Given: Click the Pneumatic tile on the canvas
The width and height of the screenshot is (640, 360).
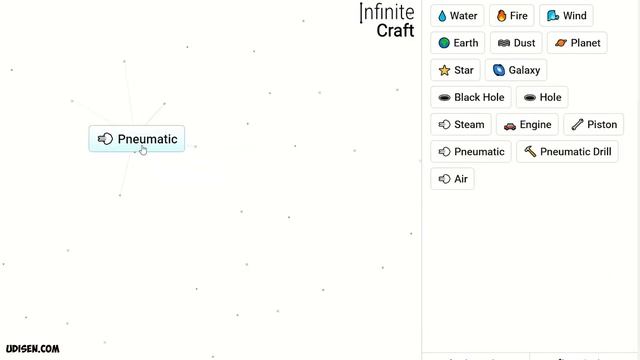Looking at the screenshot, I should (137, 139).
